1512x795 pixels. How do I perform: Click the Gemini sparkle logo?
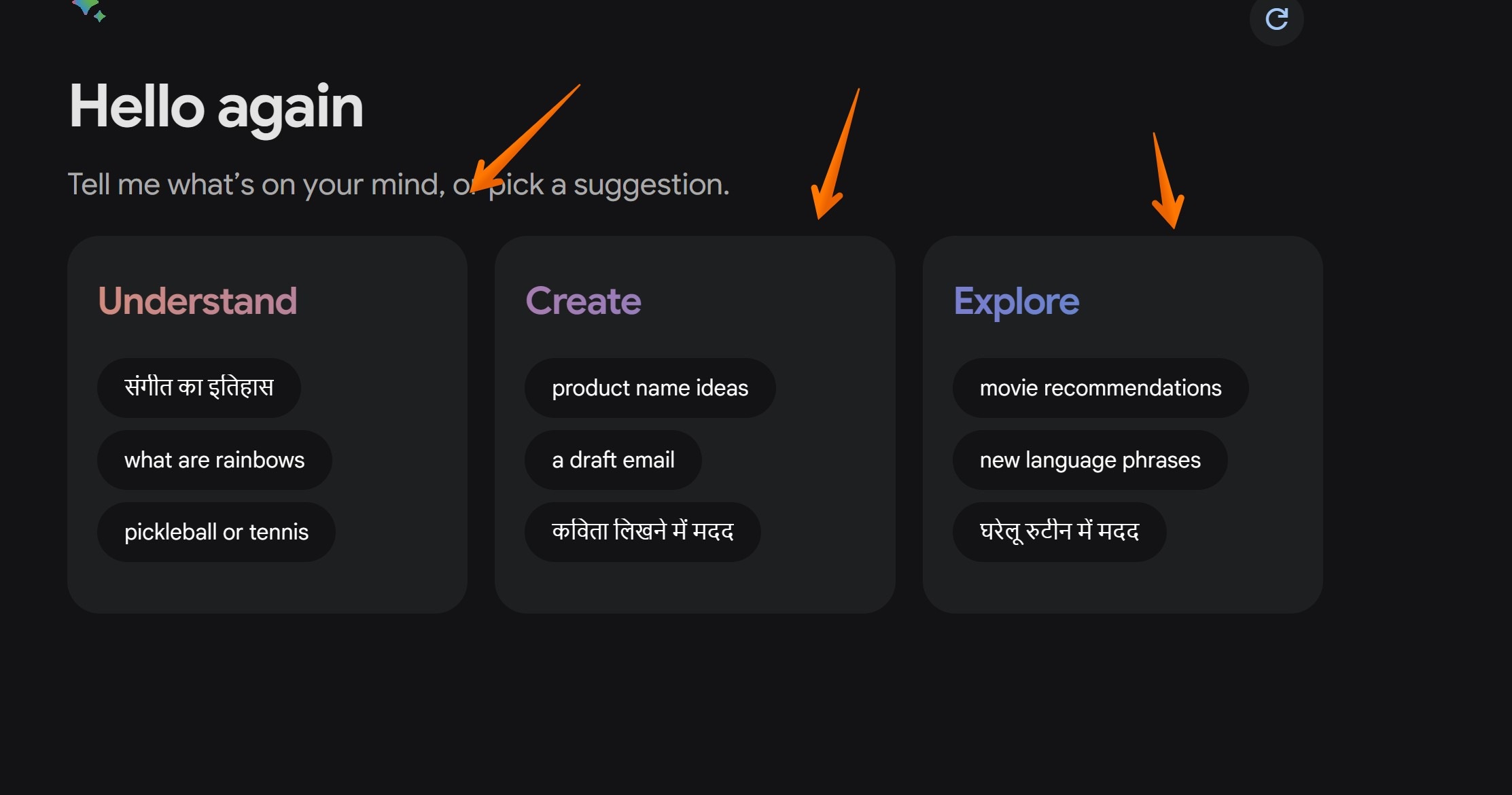point(90,10)
